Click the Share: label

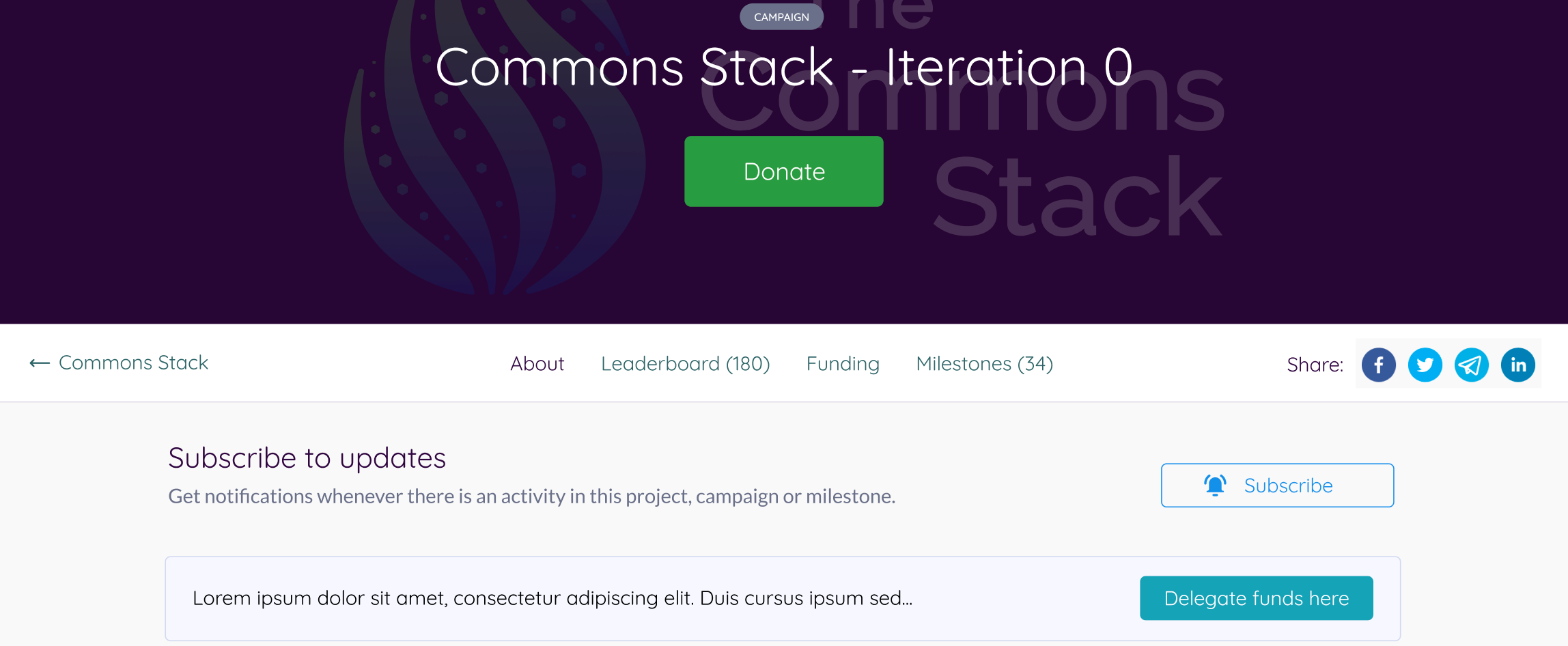tap(1315, 365)
